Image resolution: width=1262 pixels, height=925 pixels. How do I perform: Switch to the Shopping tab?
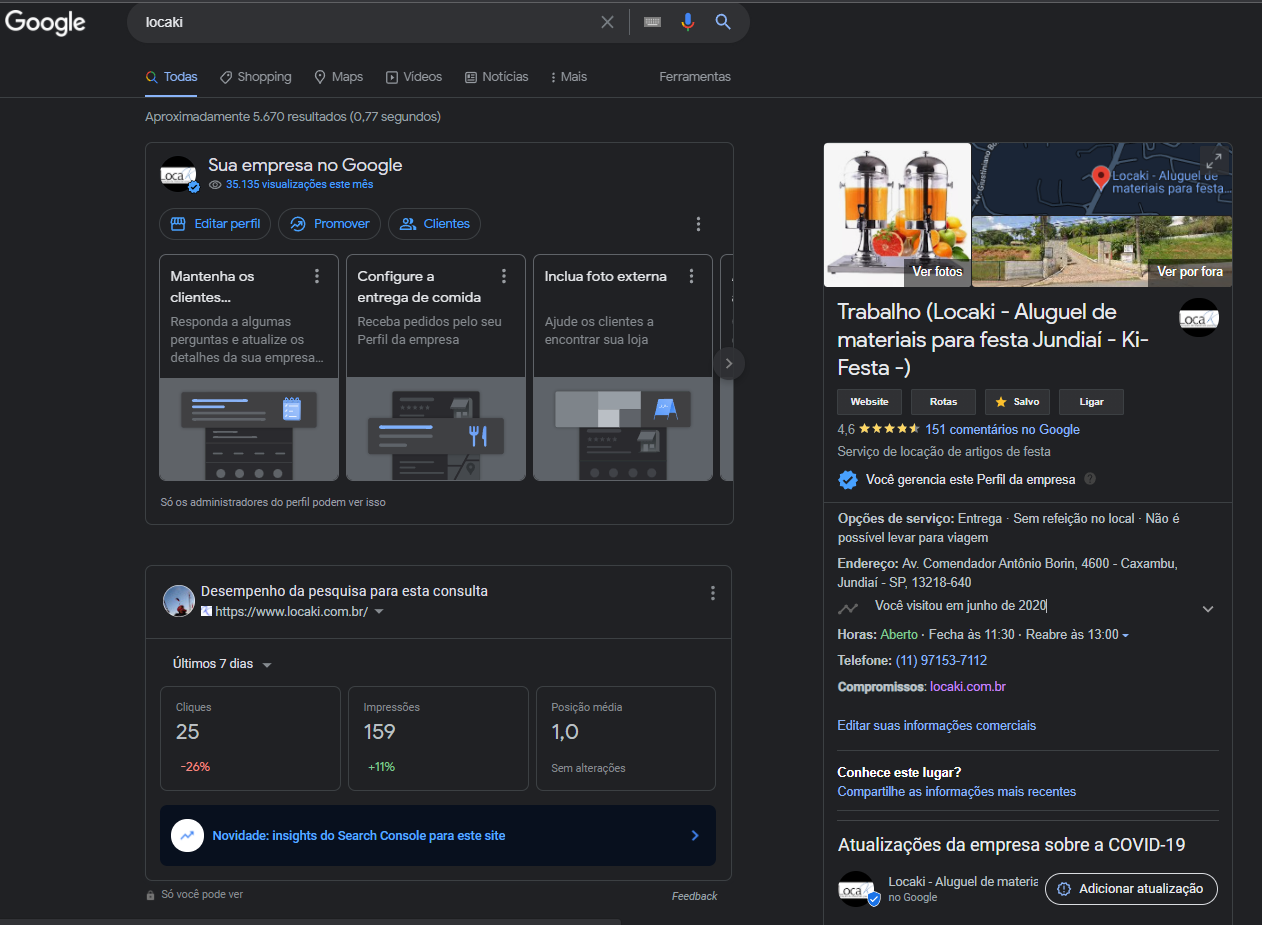click(256, 77)
